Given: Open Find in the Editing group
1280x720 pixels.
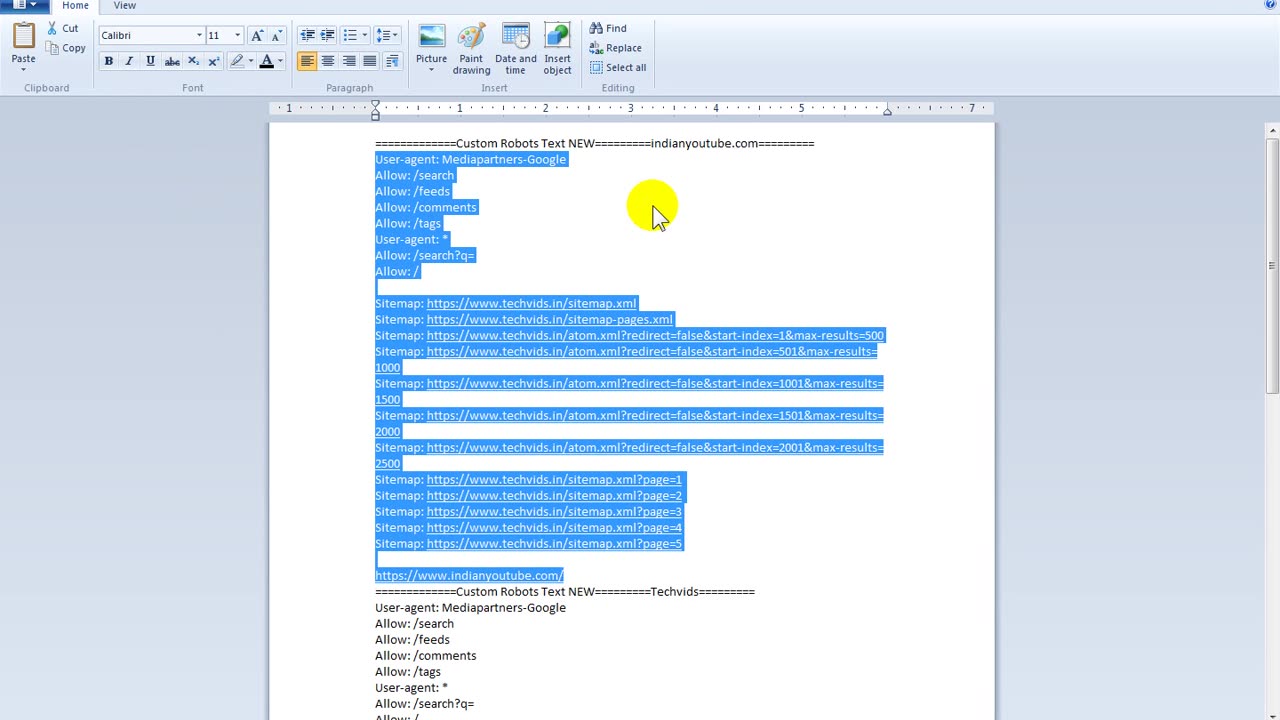Looking at the screenshot, I should click(608, 28).
